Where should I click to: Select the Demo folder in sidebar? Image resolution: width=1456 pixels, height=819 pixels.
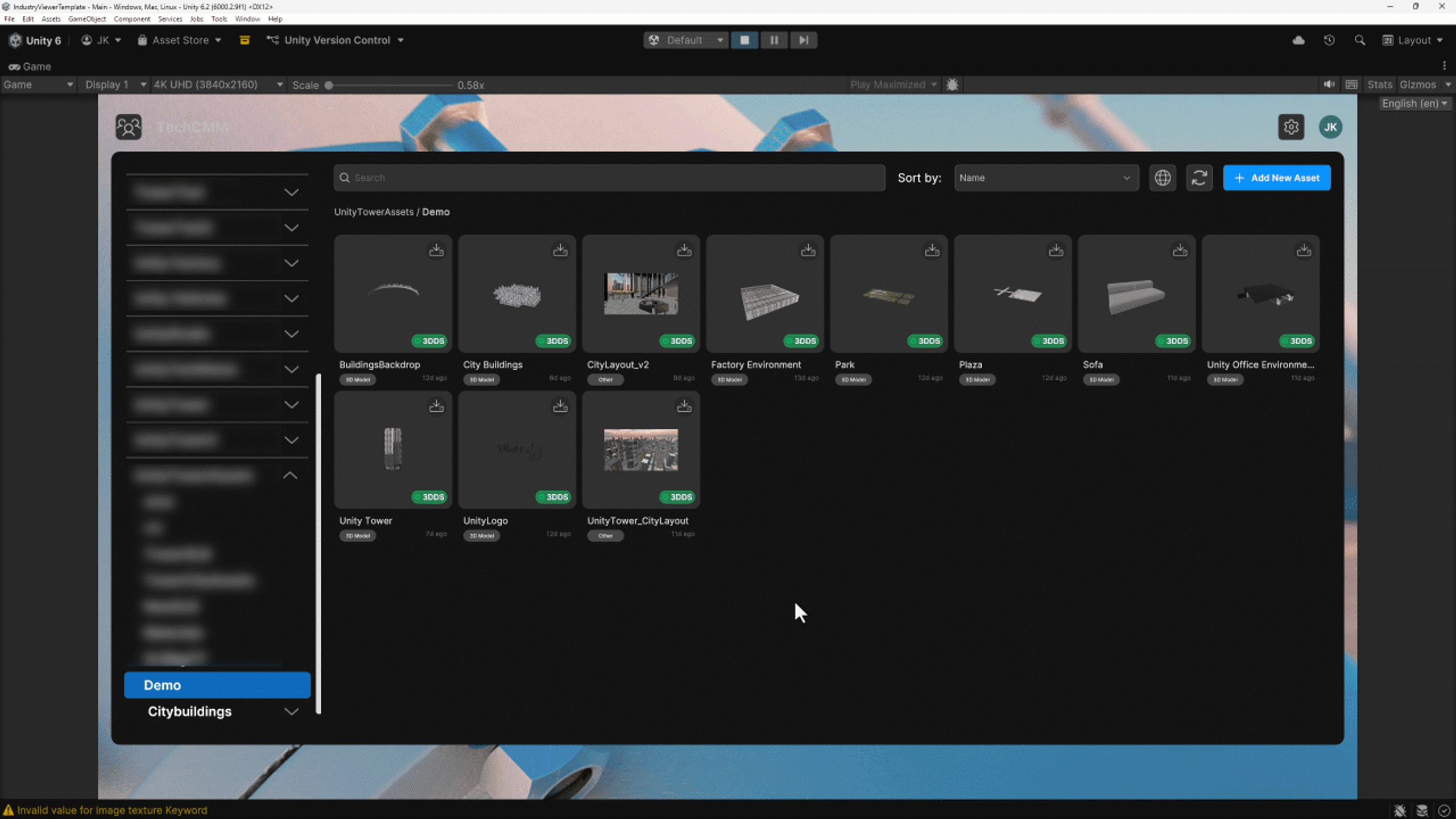tap(217, 685)
